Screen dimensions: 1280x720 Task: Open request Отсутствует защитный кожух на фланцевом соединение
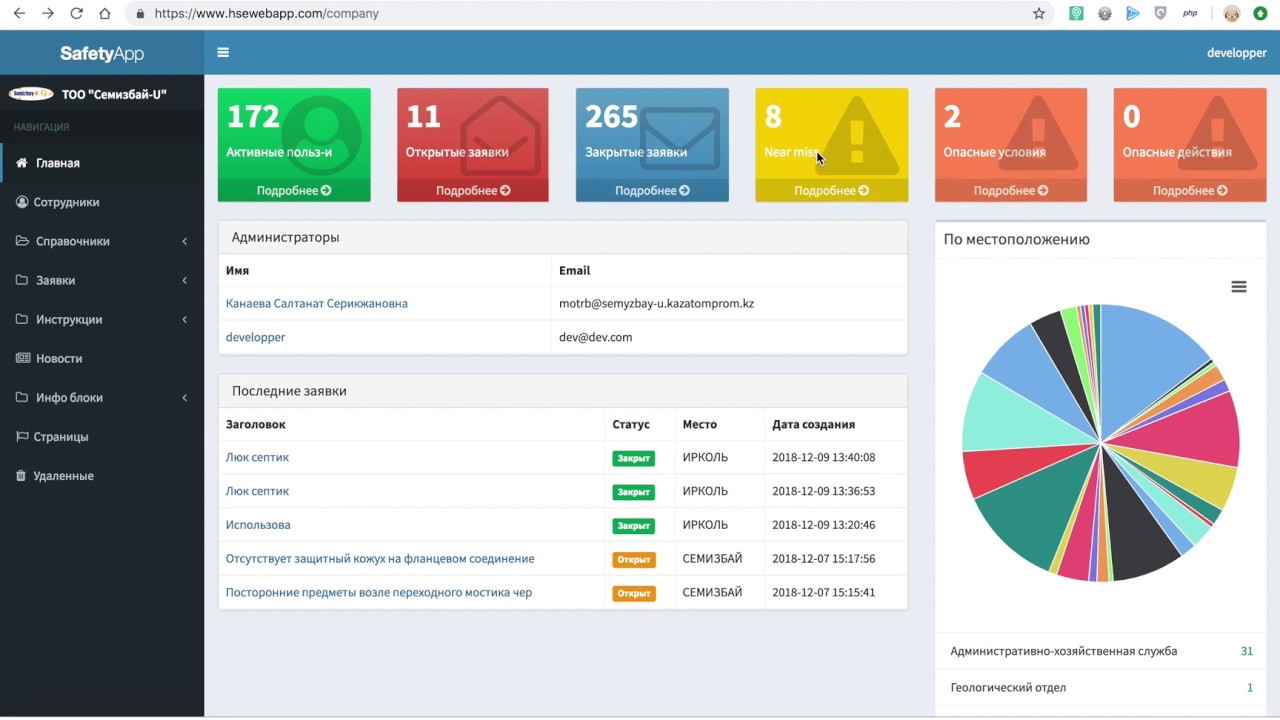pyautogui.click(x=380, y=559)
